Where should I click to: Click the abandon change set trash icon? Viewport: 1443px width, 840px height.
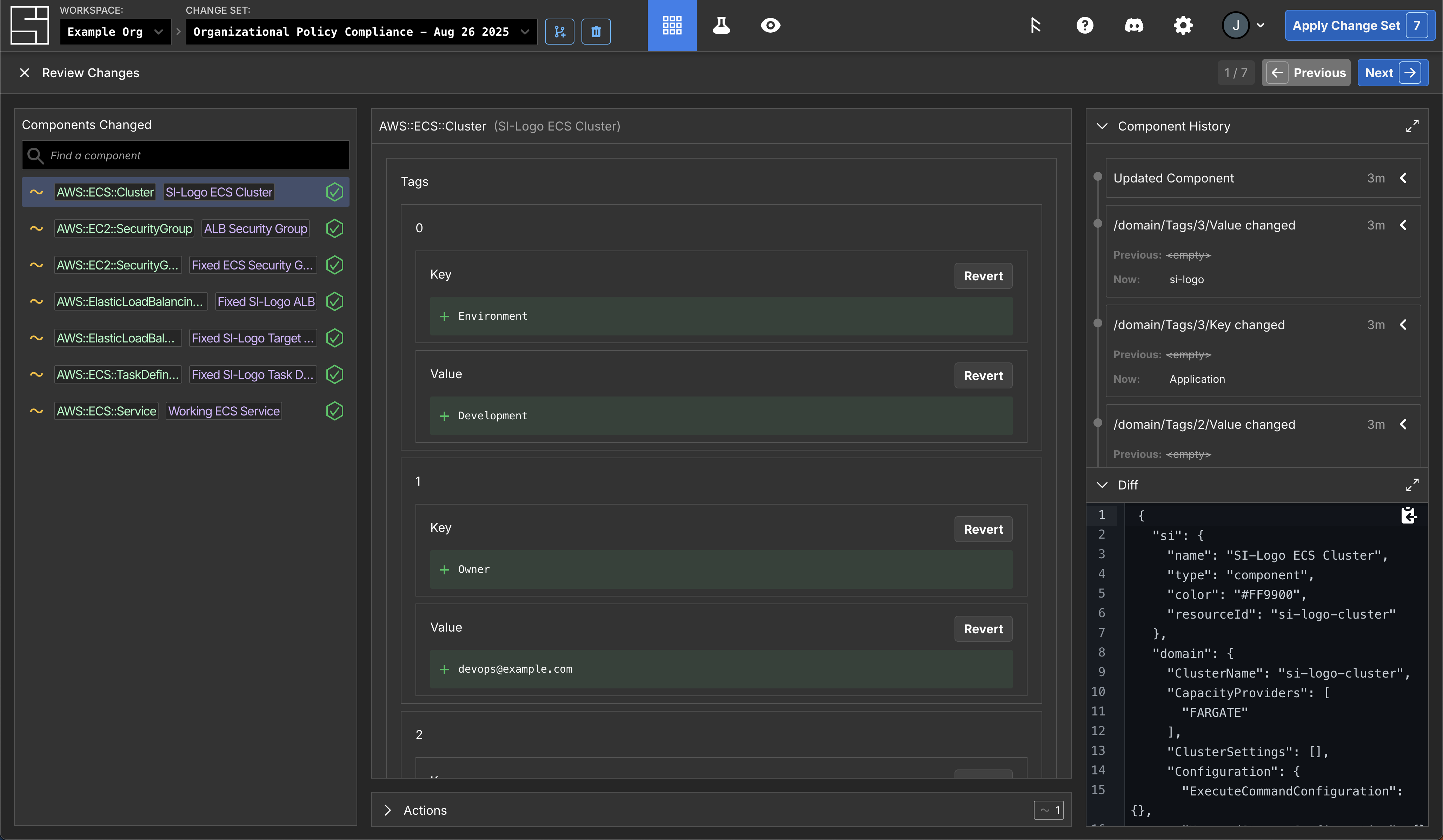[x=596, y=32]
